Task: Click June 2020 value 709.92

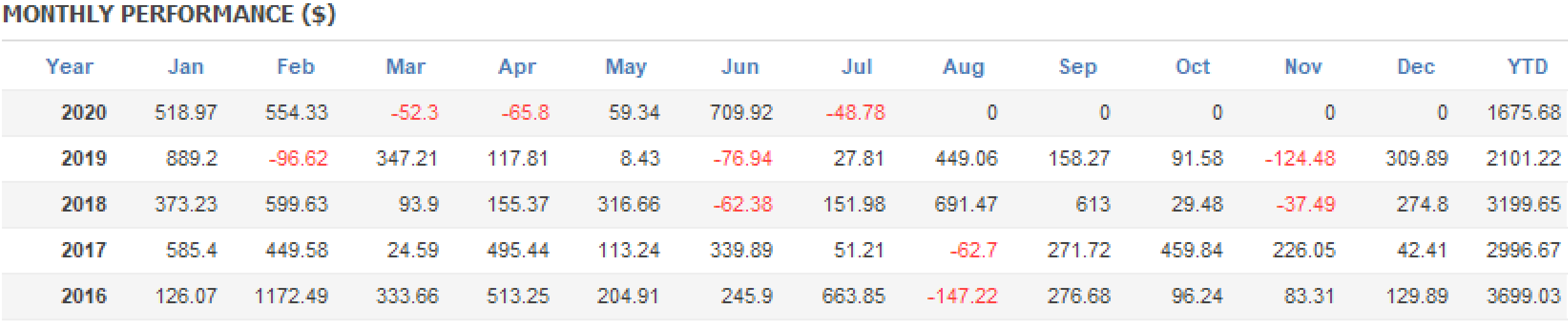Action: 741,113
